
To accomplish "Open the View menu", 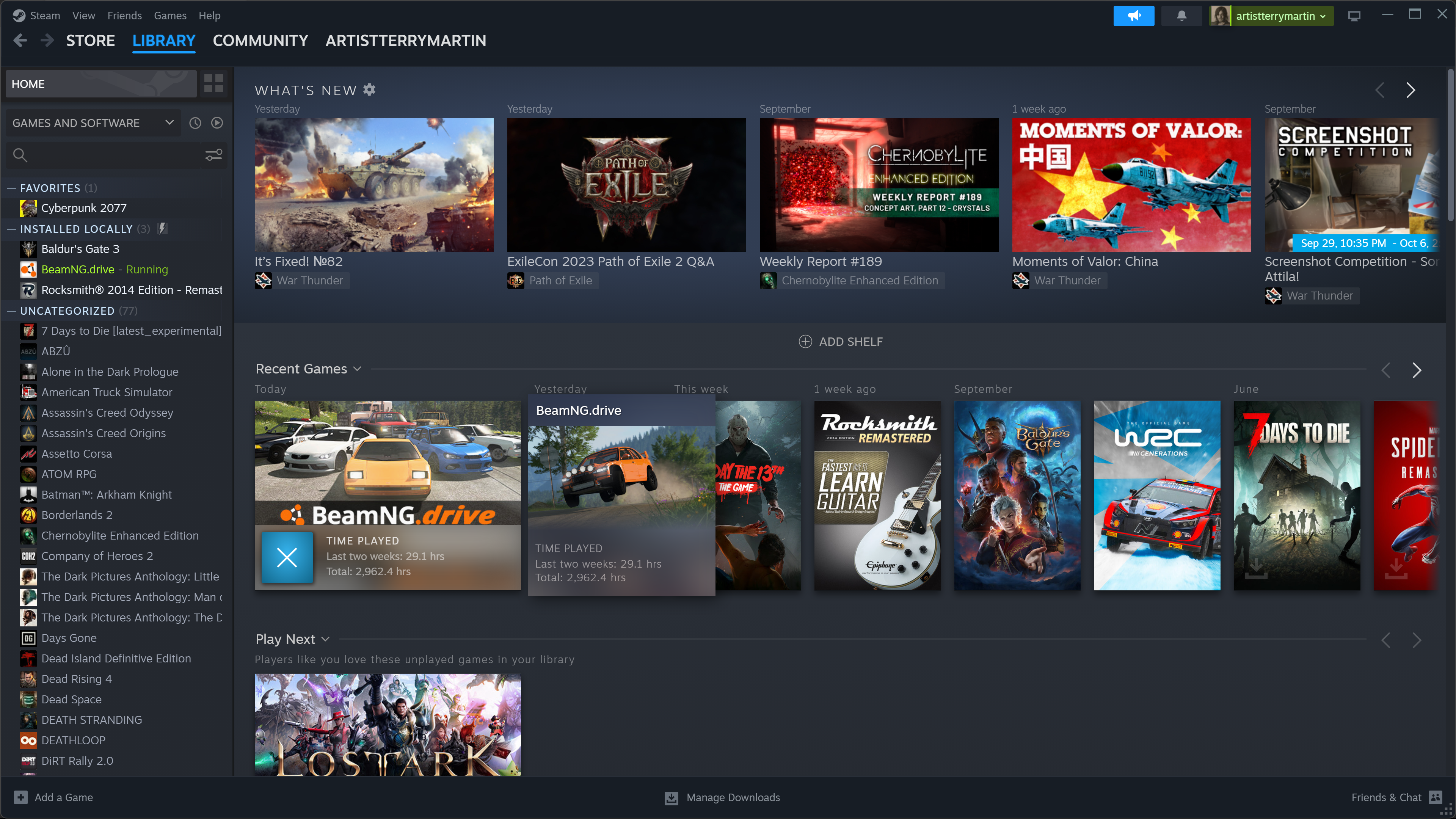I will (x=84, y=16).
